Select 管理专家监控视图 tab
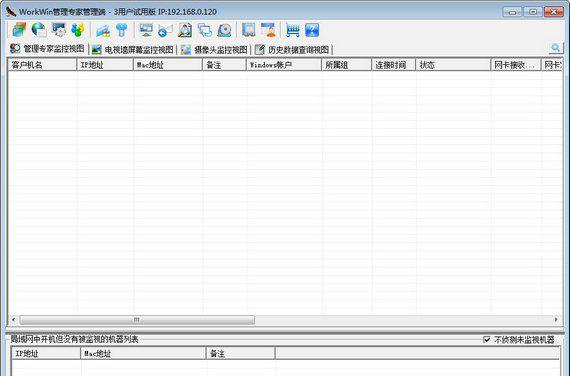Screen dimensions: 570x376 47,49
